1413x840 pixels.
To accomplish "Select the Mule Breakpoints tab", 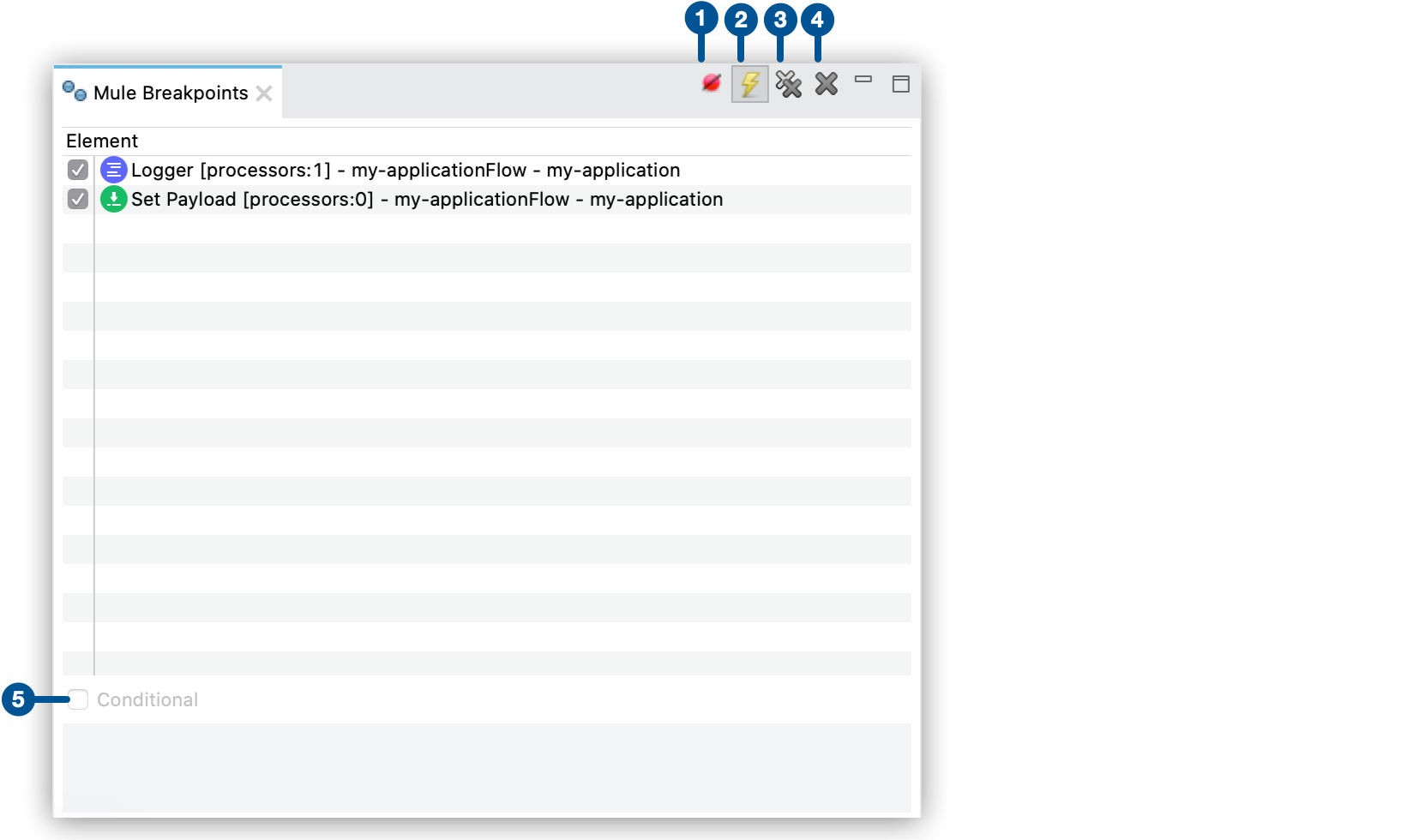I will coord(168,93).
